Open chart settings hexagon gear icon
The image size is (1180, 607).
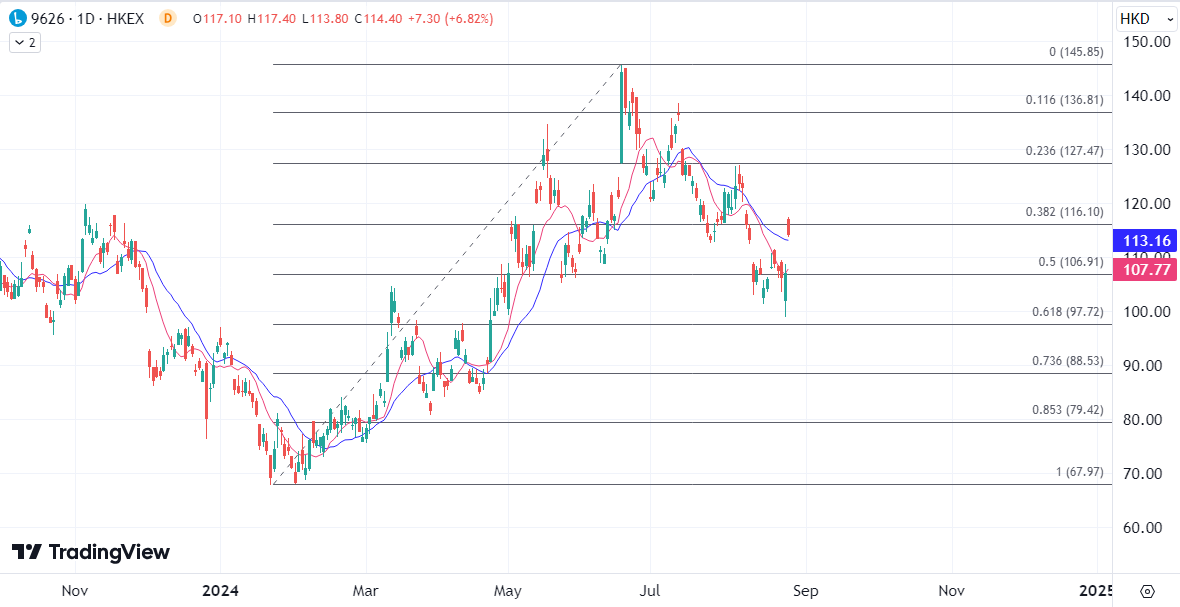(x=1147, y=591)
